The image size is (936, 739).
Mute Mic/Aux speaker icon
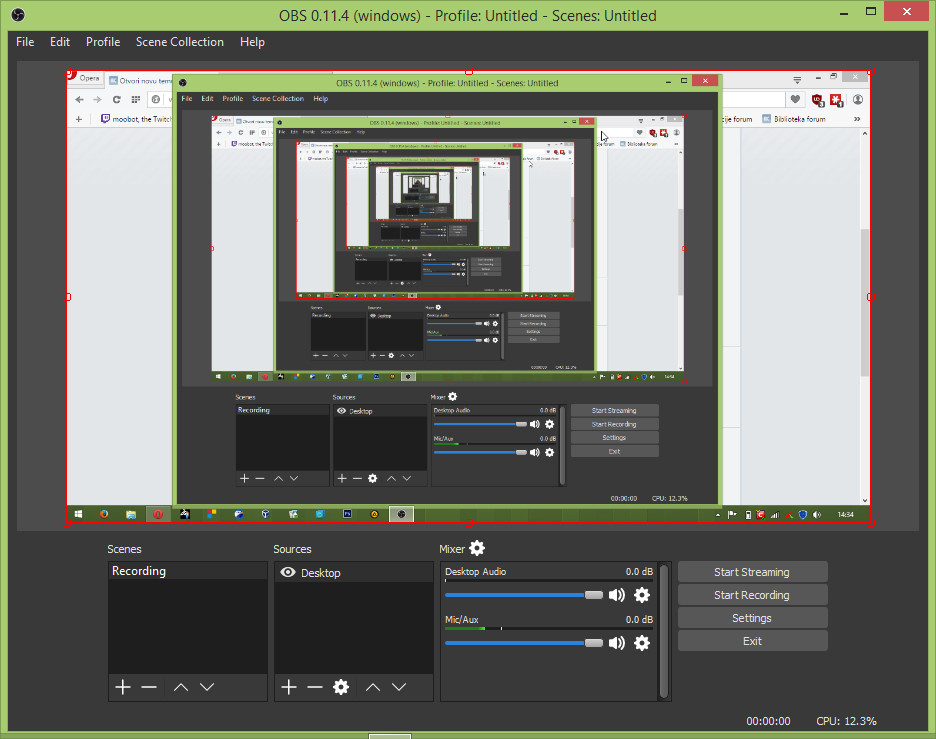(617, 643)
